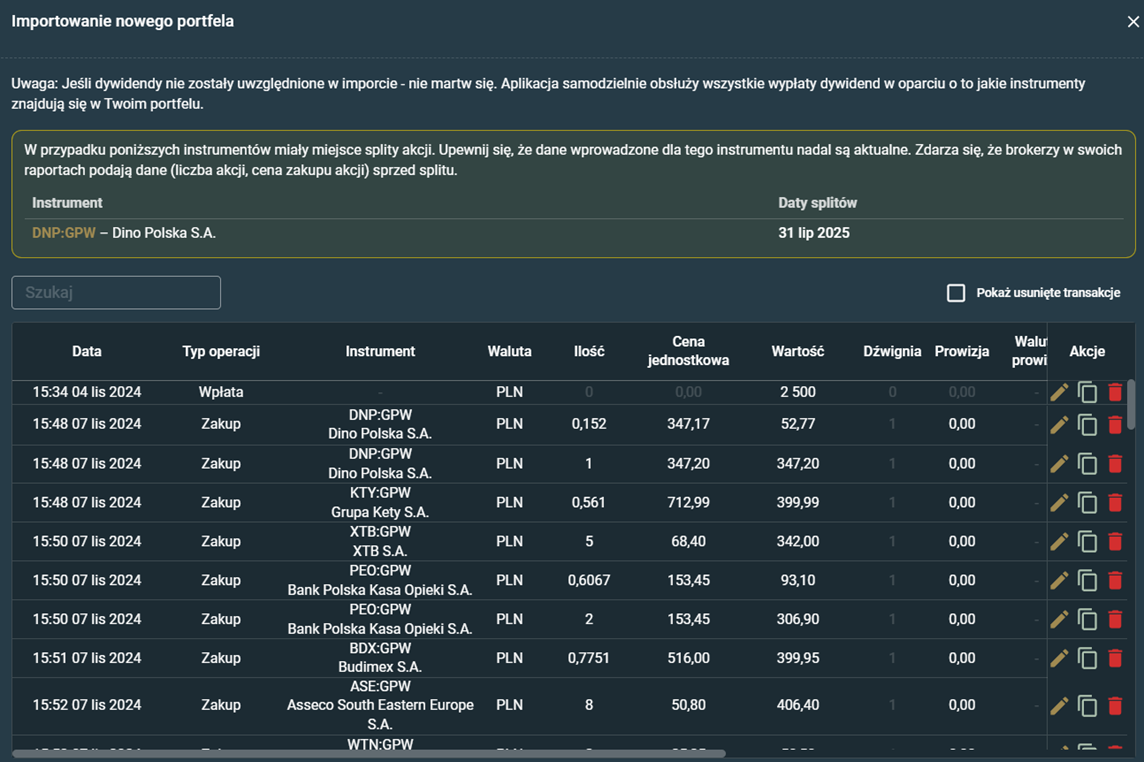Delete the Budimex S.A. transaction
The height and width of the screenshot is (762, 1144).
coord(1115,658)
